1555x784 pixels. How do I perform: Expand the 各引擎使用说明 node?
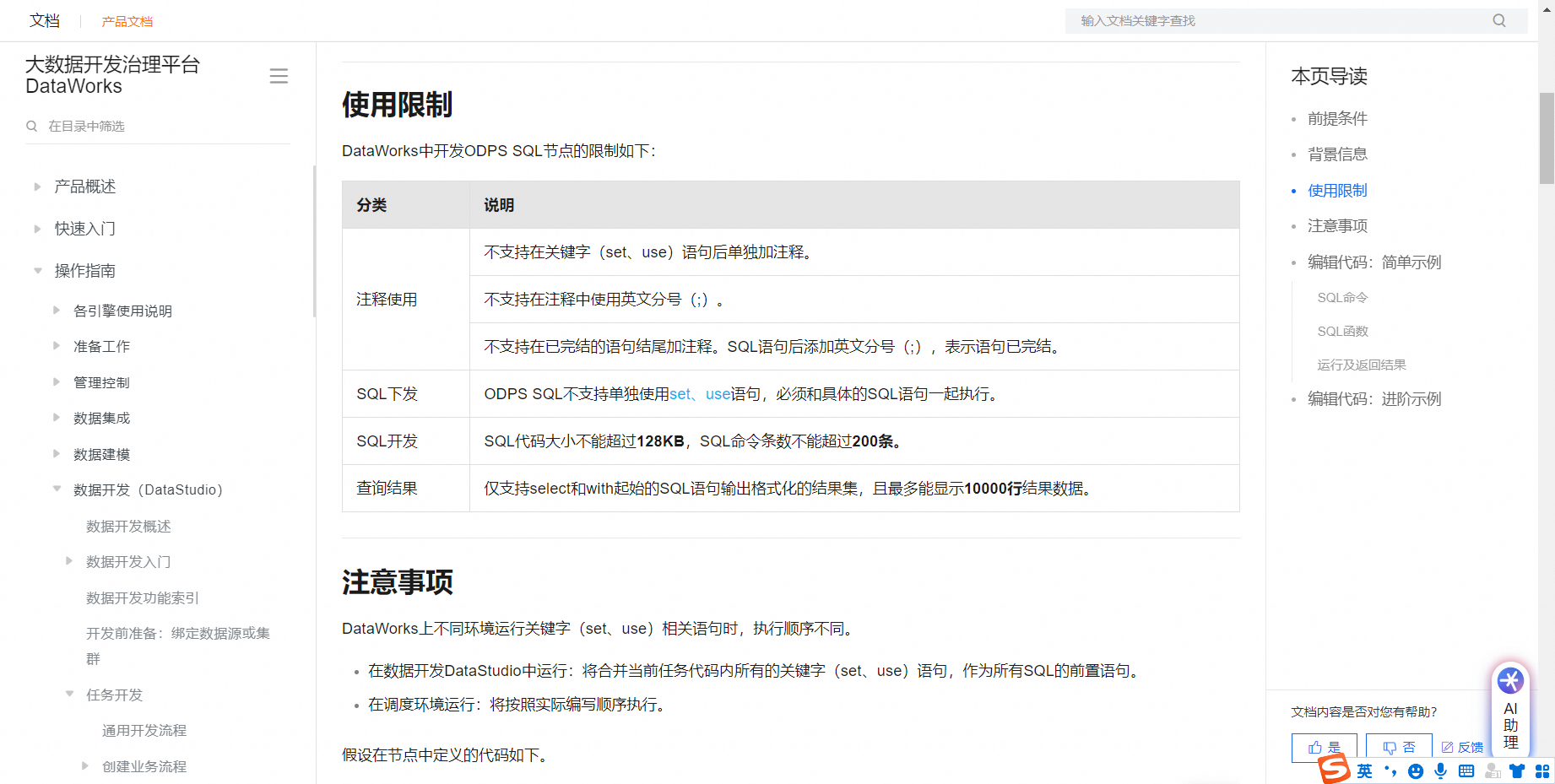coord(57,311)
